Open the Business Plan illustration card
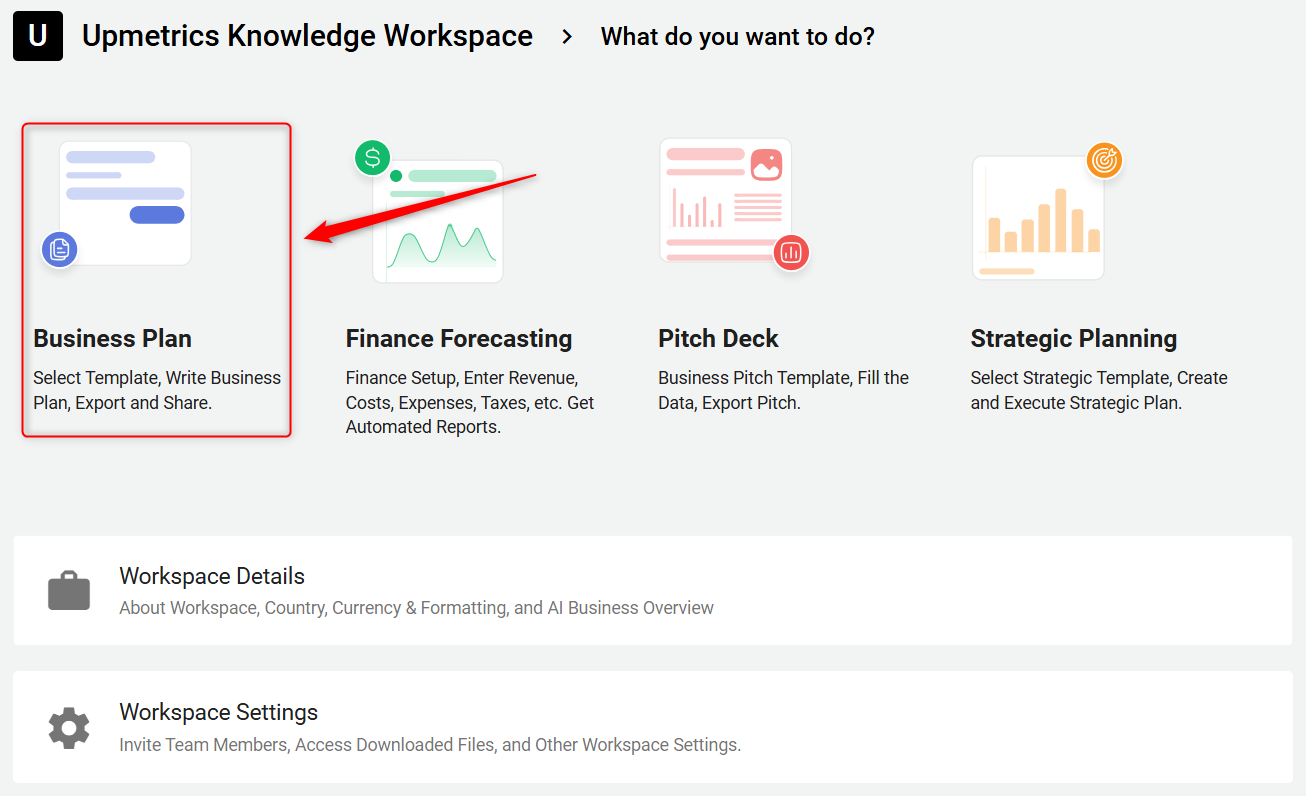 click(125, 203)
